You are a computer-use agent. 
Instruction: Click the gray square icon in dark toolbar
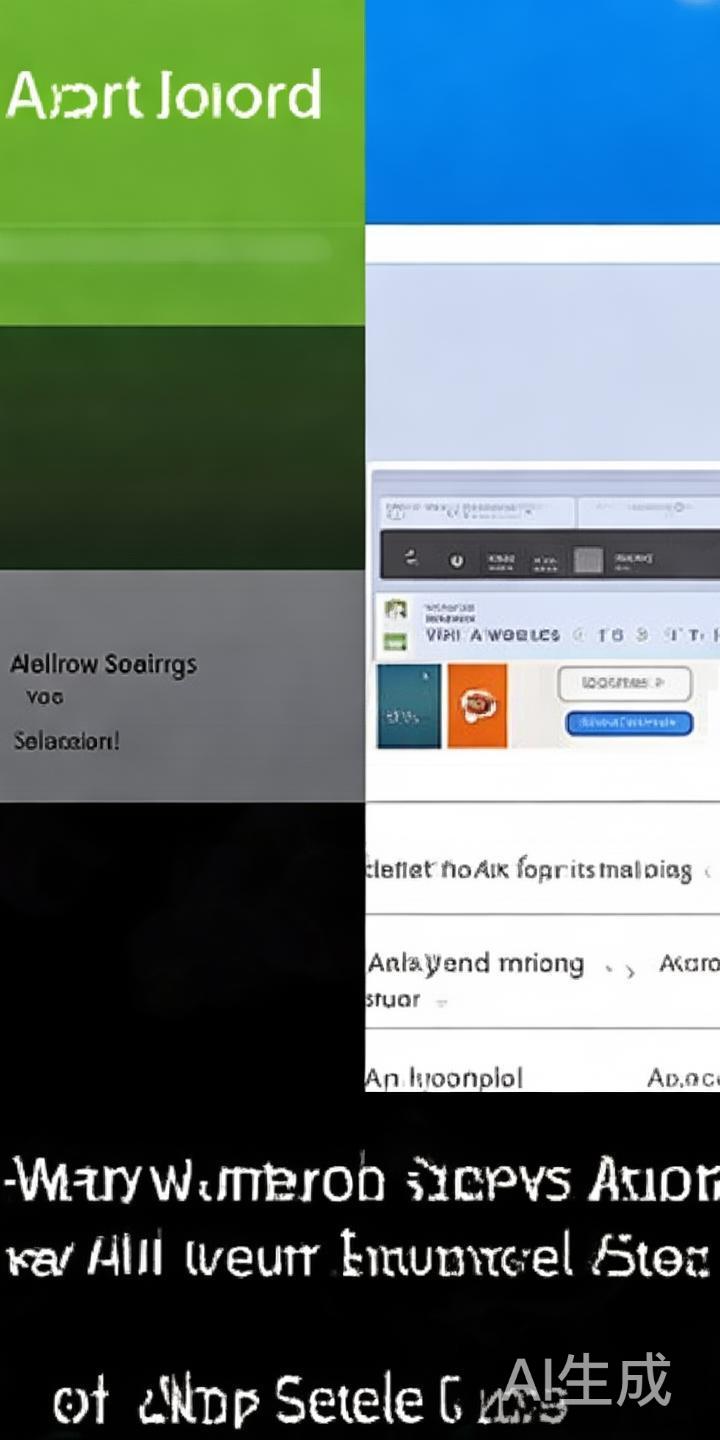(x=588, y=560)
